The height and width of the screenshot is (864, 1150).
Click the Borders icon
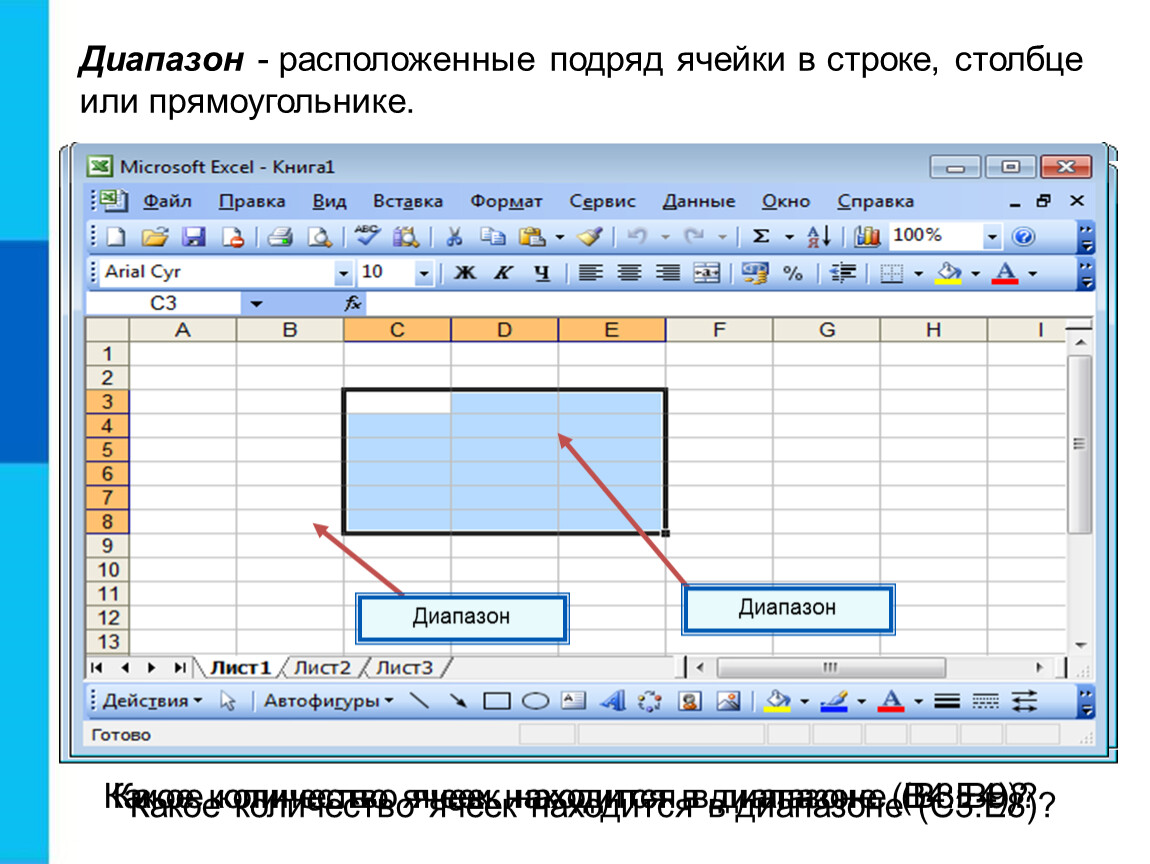pyautogui.click(x=891, y=274)
